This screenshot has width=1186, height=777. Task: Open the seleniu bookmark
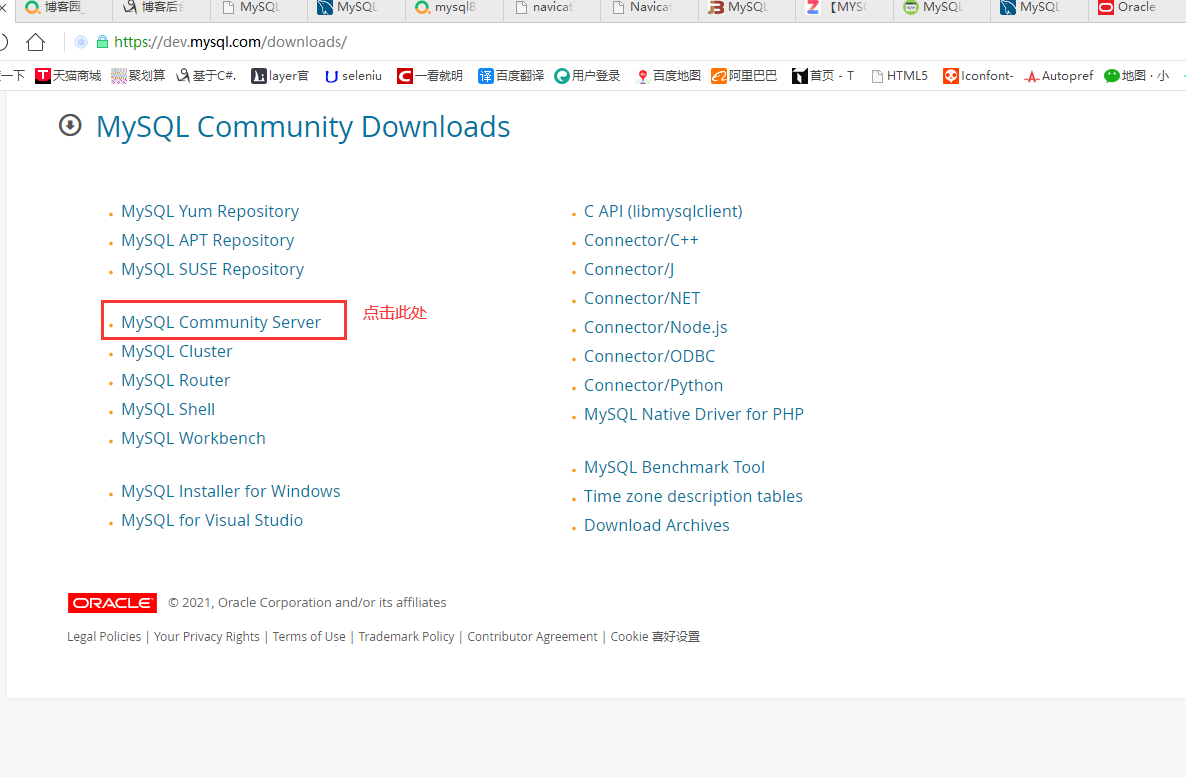tap(353, 76)
